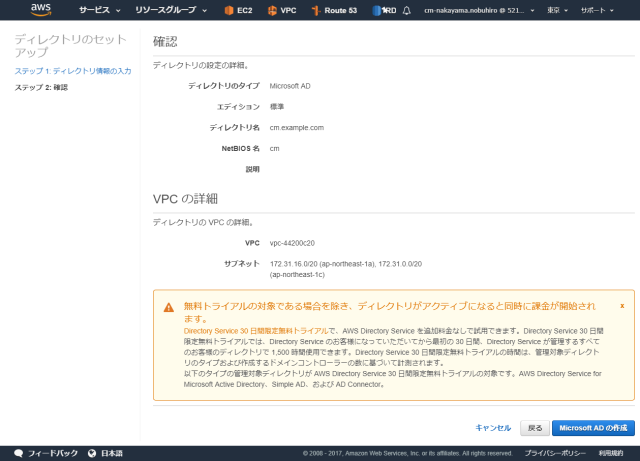Screen dimensions: 640x461
Task: Dismiss the billing warning with x
Action: point(622,305)
